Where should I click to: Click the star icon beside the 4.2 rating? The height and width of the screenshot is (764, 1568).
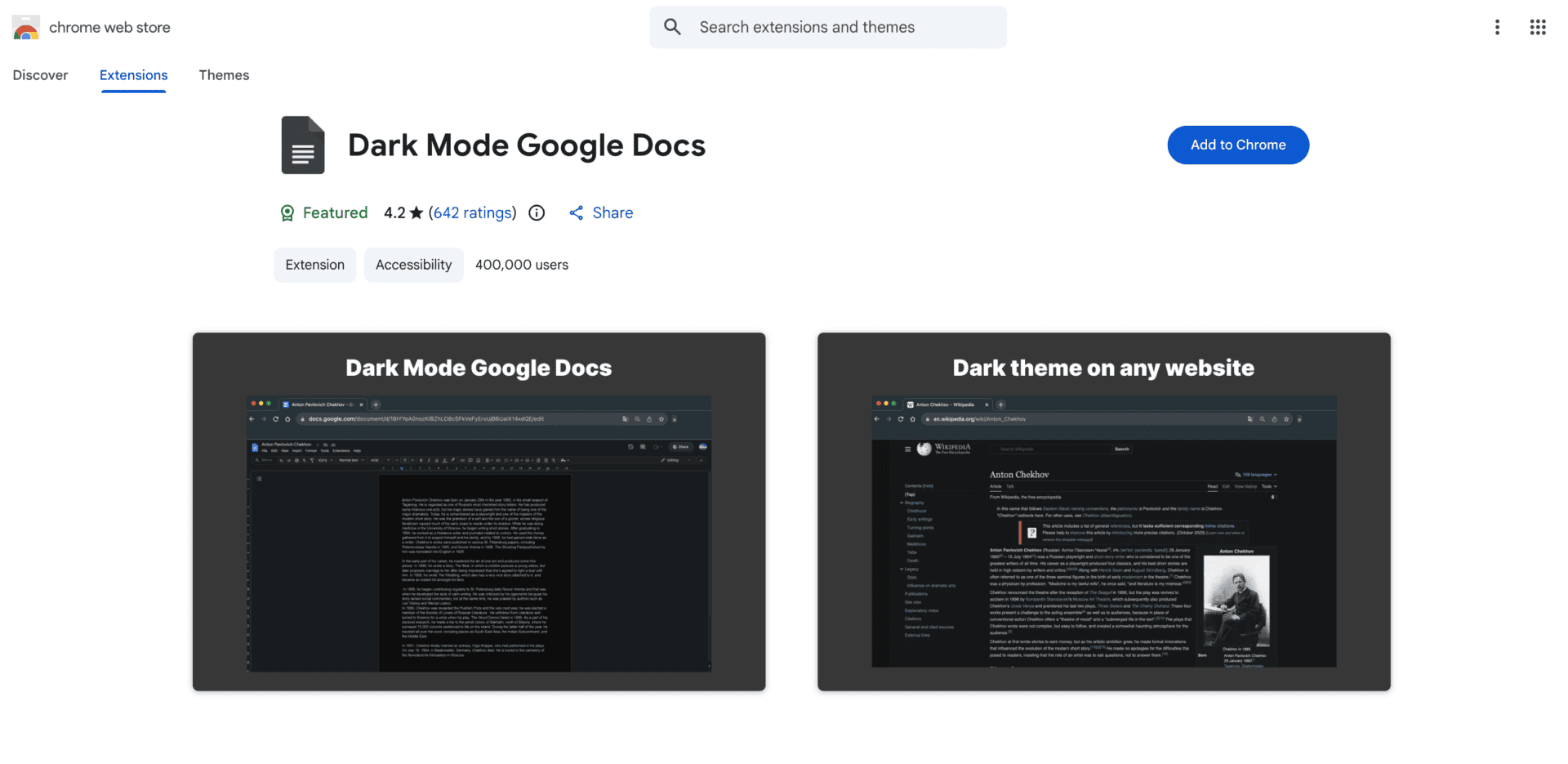point(416,213)
